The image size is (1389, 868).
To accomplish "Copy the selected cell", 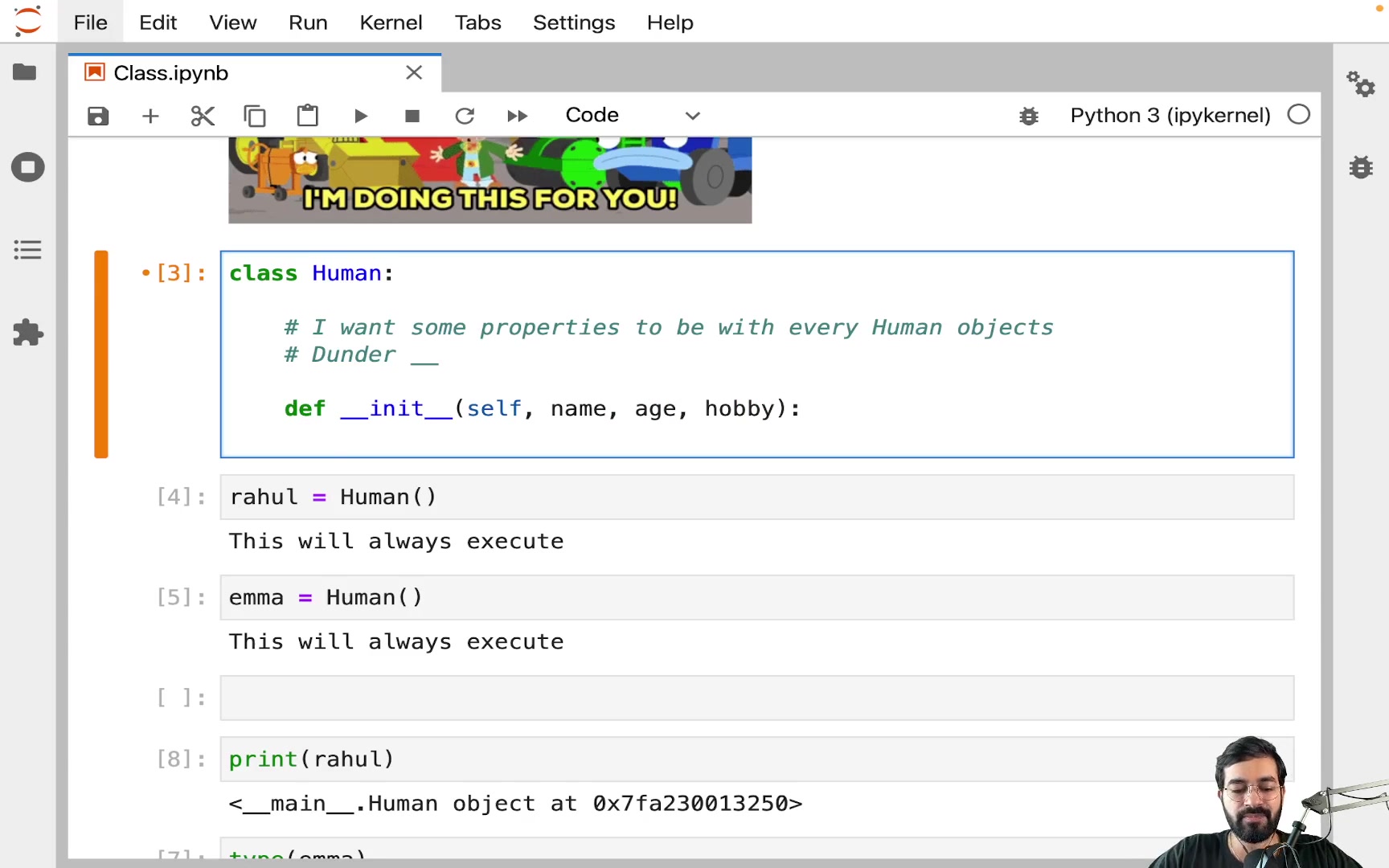I will pos(255,116).
